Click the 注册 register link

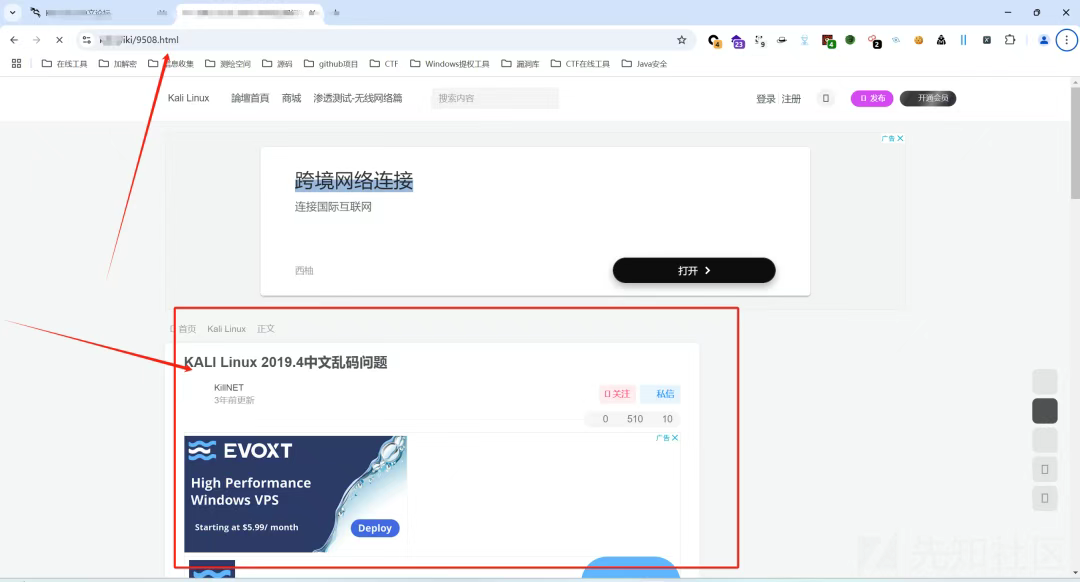791,98
